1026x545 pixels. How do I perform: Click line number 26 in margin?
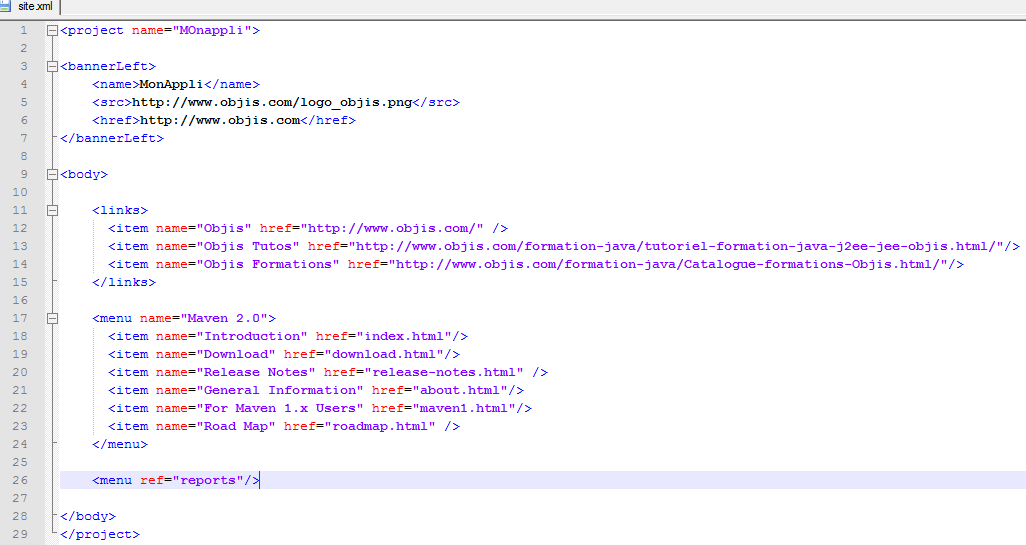pos(20,480)
